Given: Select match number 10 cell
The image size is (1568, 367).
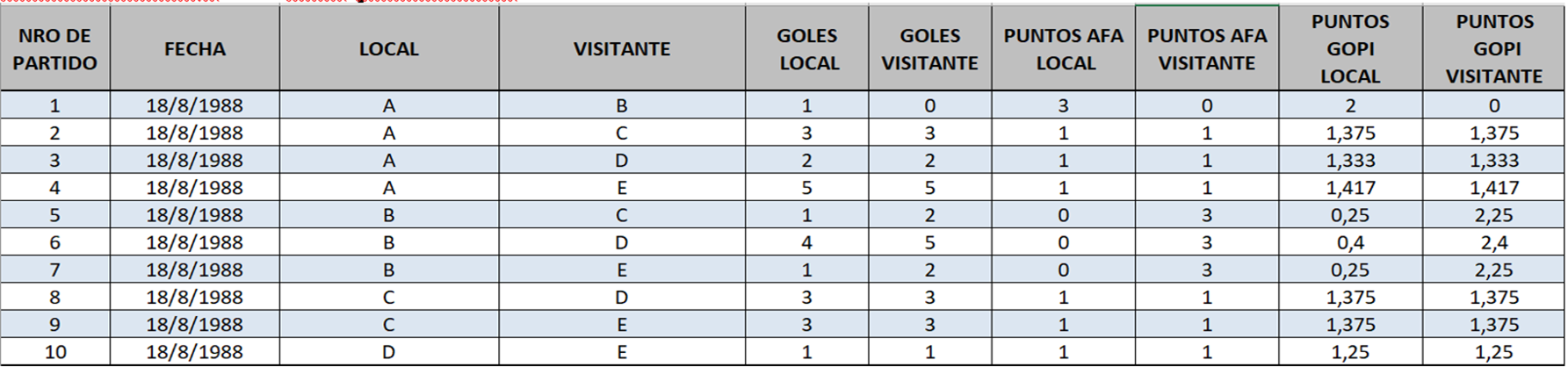Looking at the screenshot, I should click(x=55, y=352).
